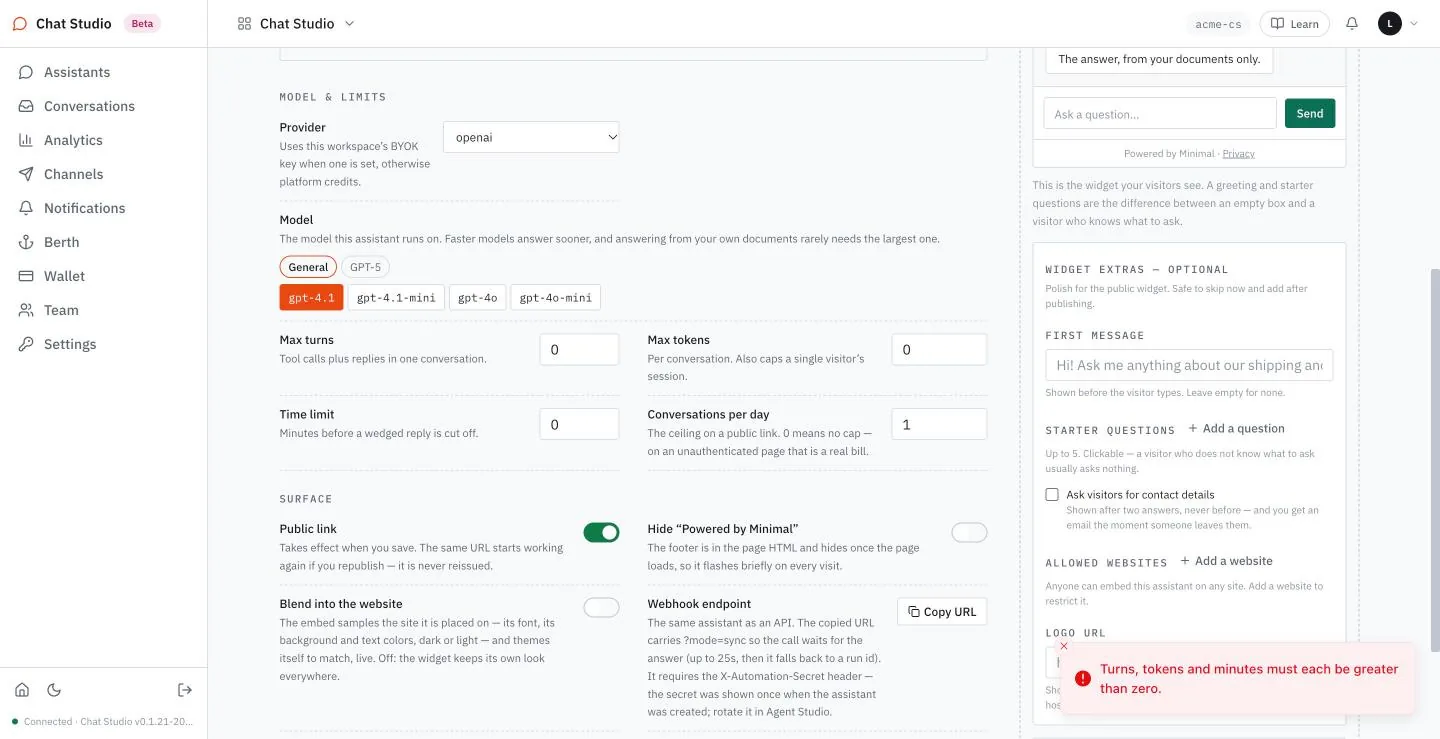
Task: Select the gpt-4.1 model chip
Action: click(x=311, y=297)
